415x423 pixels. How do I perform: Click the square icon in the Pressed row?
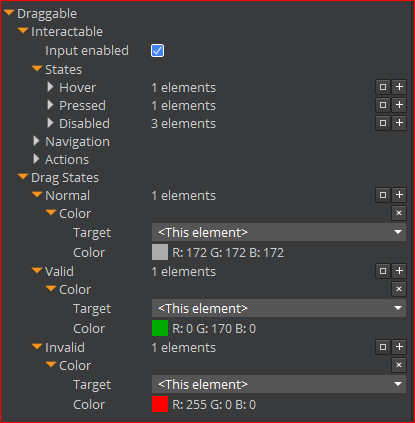383,105
